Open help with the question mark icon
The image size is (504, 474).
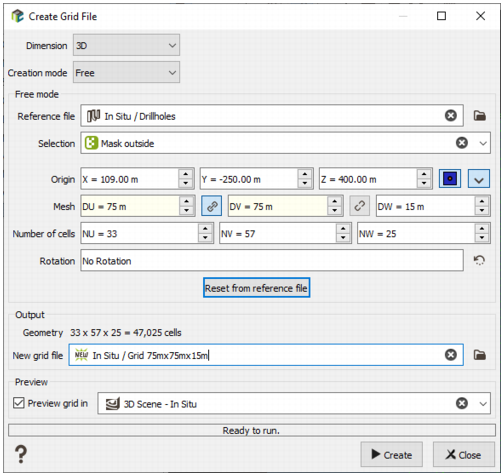coord(21,454)
